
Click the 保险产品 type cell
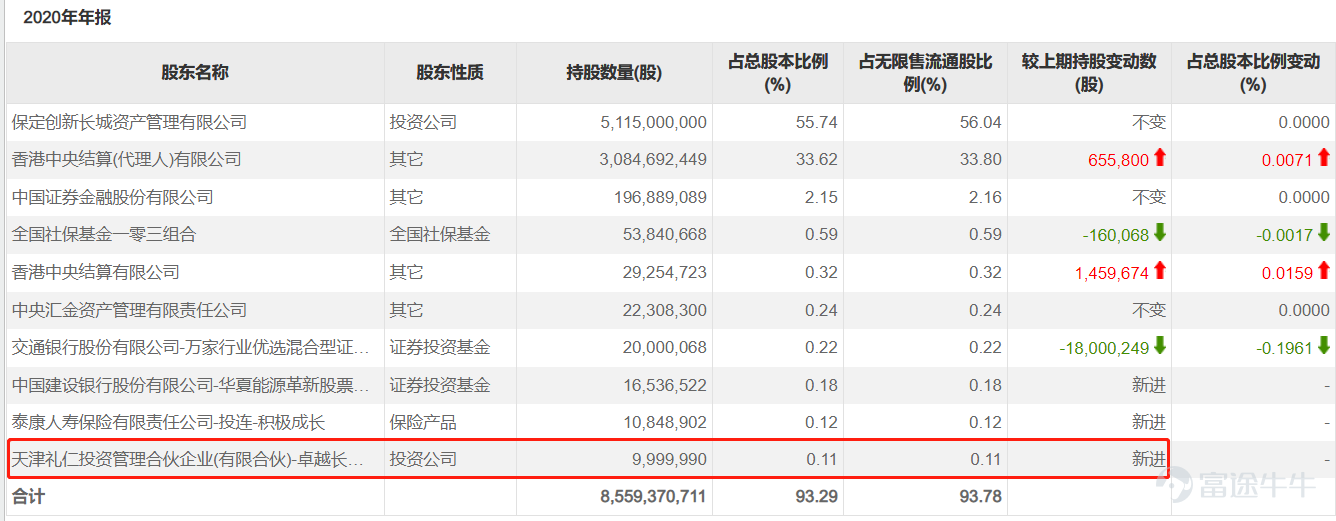(423, 423)
